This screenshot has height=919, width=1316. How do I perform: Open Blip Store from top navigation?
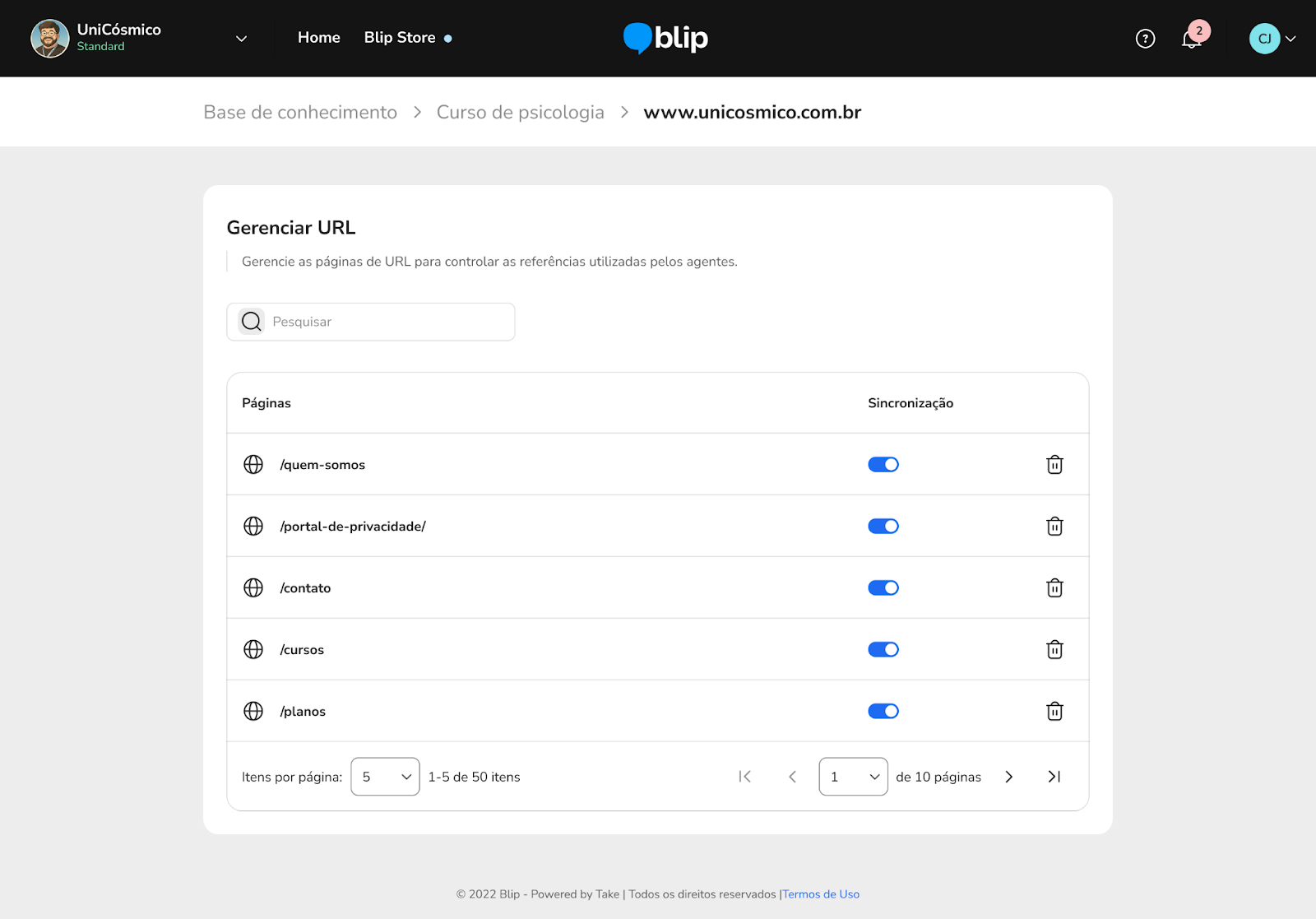point(400,38)
